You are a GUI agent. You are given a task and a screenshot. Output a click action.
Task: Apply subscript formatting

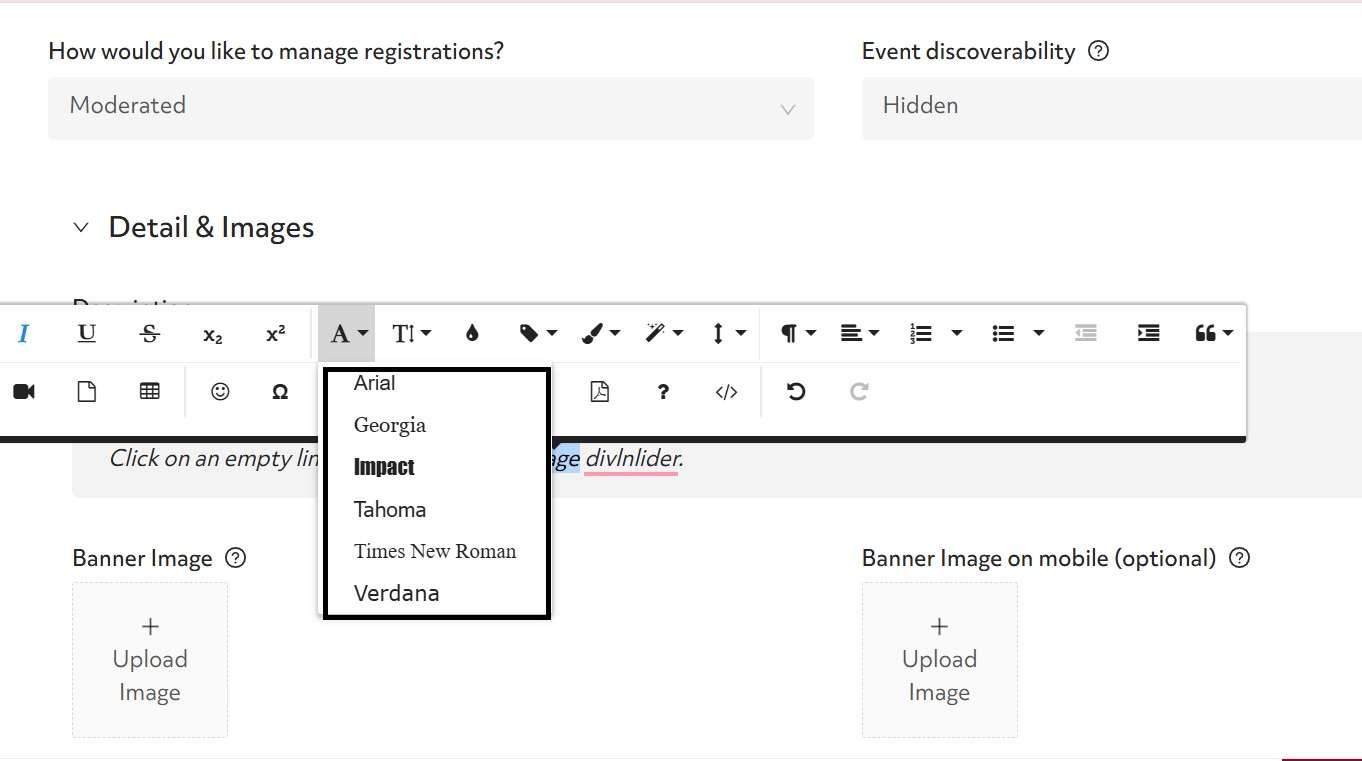click(x=213, y=333)
